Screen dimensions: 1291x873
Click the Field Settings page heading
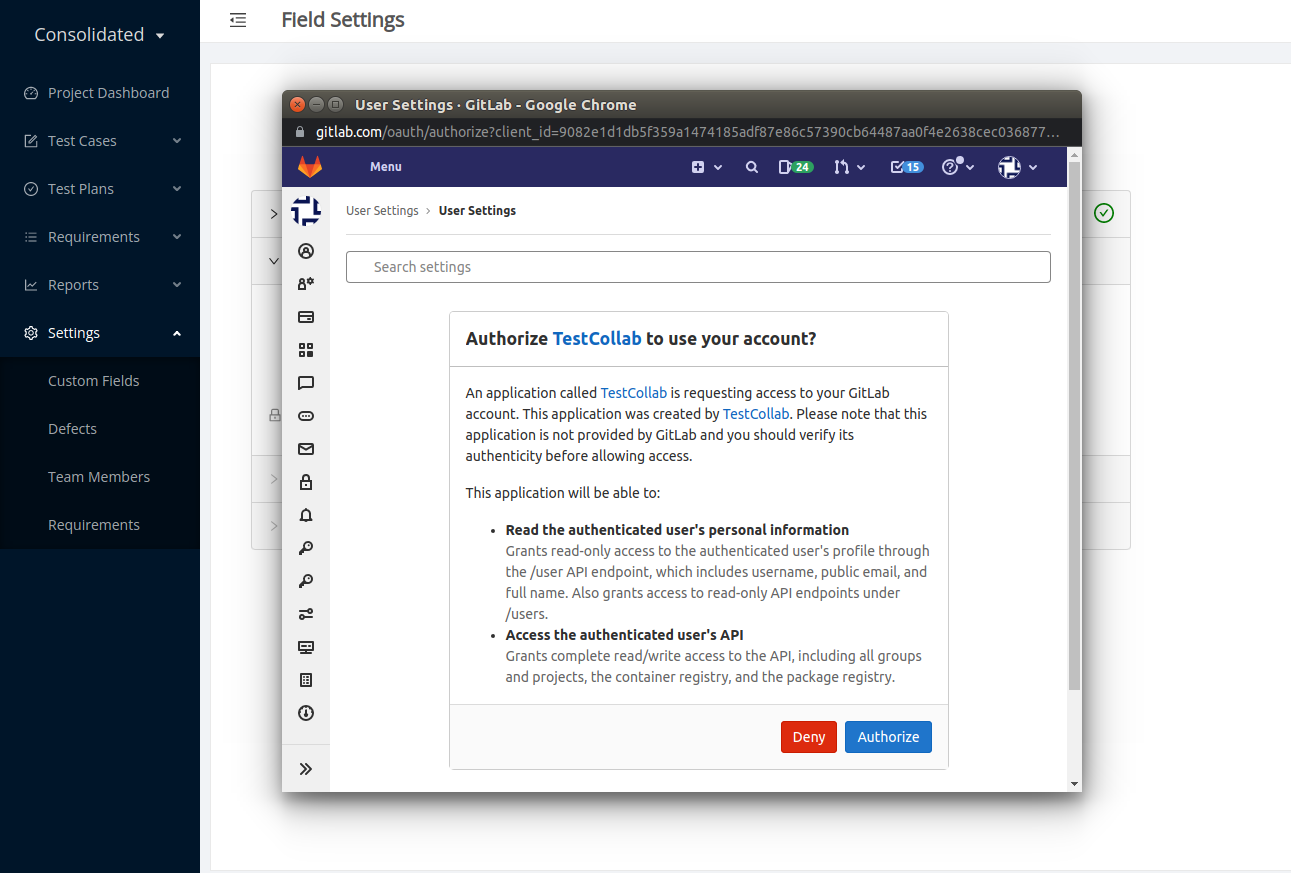point(343,20)
